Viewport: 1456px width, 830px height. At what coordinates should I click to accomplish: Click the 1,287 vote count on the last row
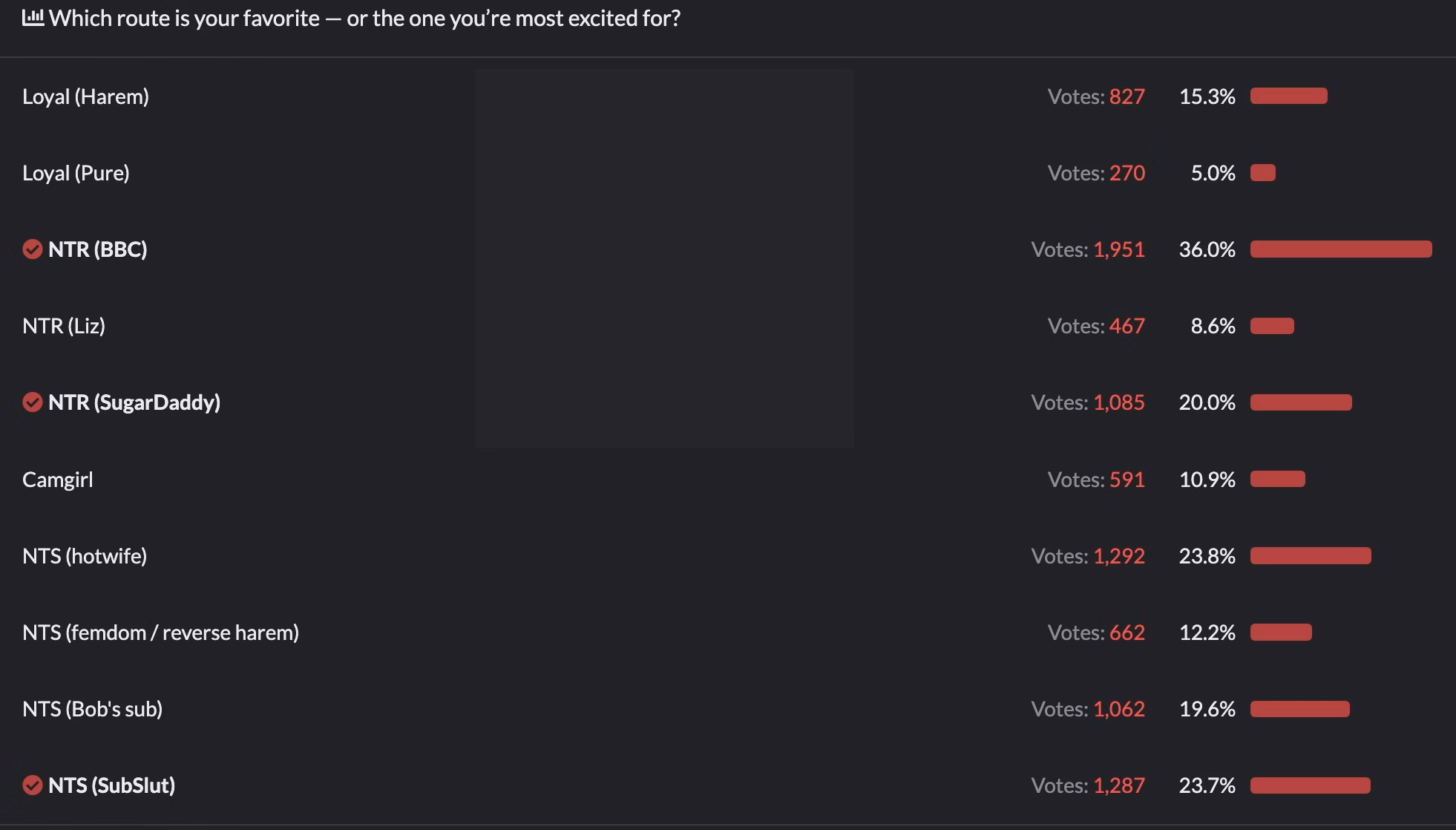1119,785
